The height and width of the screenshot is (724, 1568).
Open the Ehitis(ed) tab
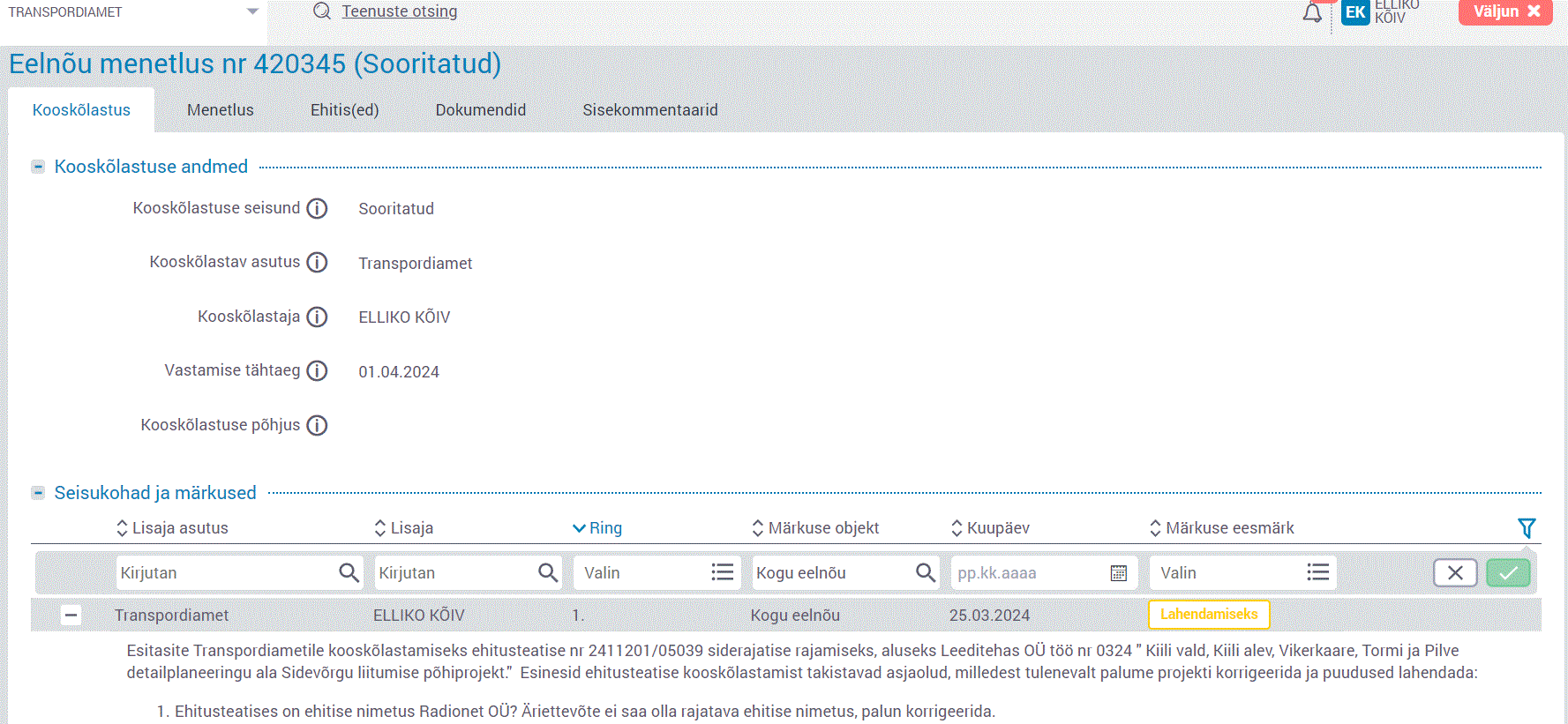pos(345,110)
